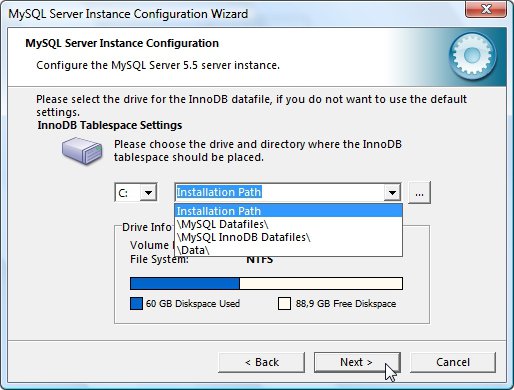The image size is (514, 390).
Task: Click the white Free Diskspace swatch
Action: tap(284, 304)
